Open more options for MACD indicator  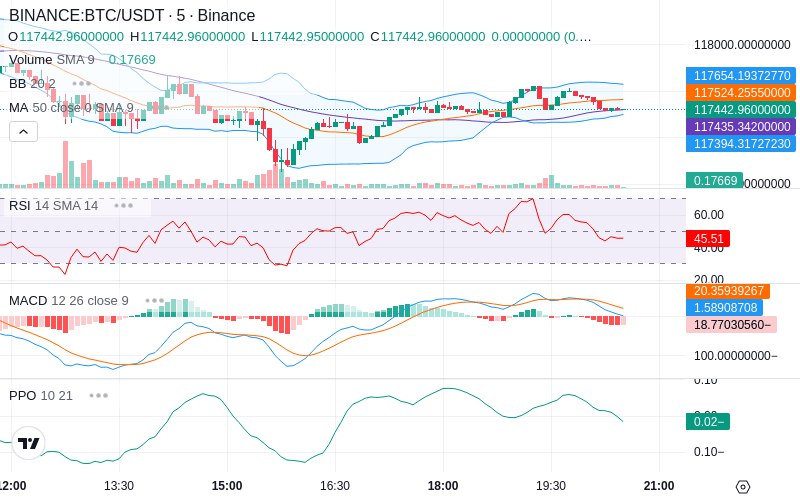pos(155,301)
